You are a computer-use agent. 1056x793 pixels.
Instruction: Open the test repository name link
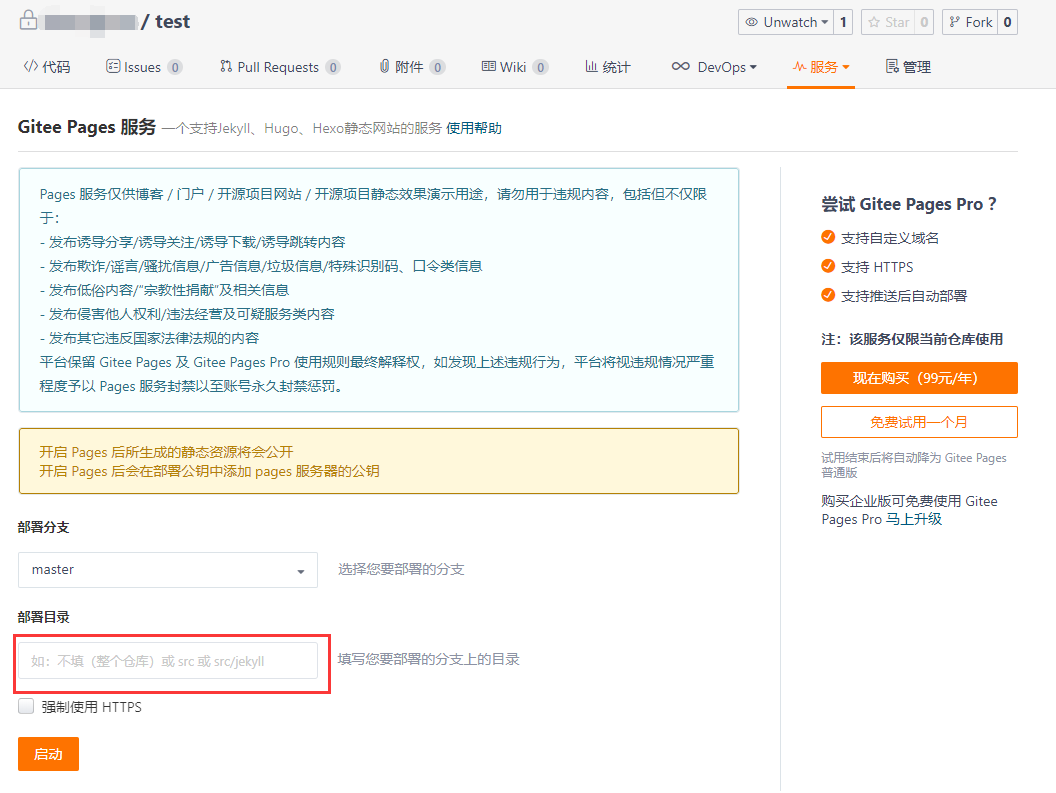173,22
